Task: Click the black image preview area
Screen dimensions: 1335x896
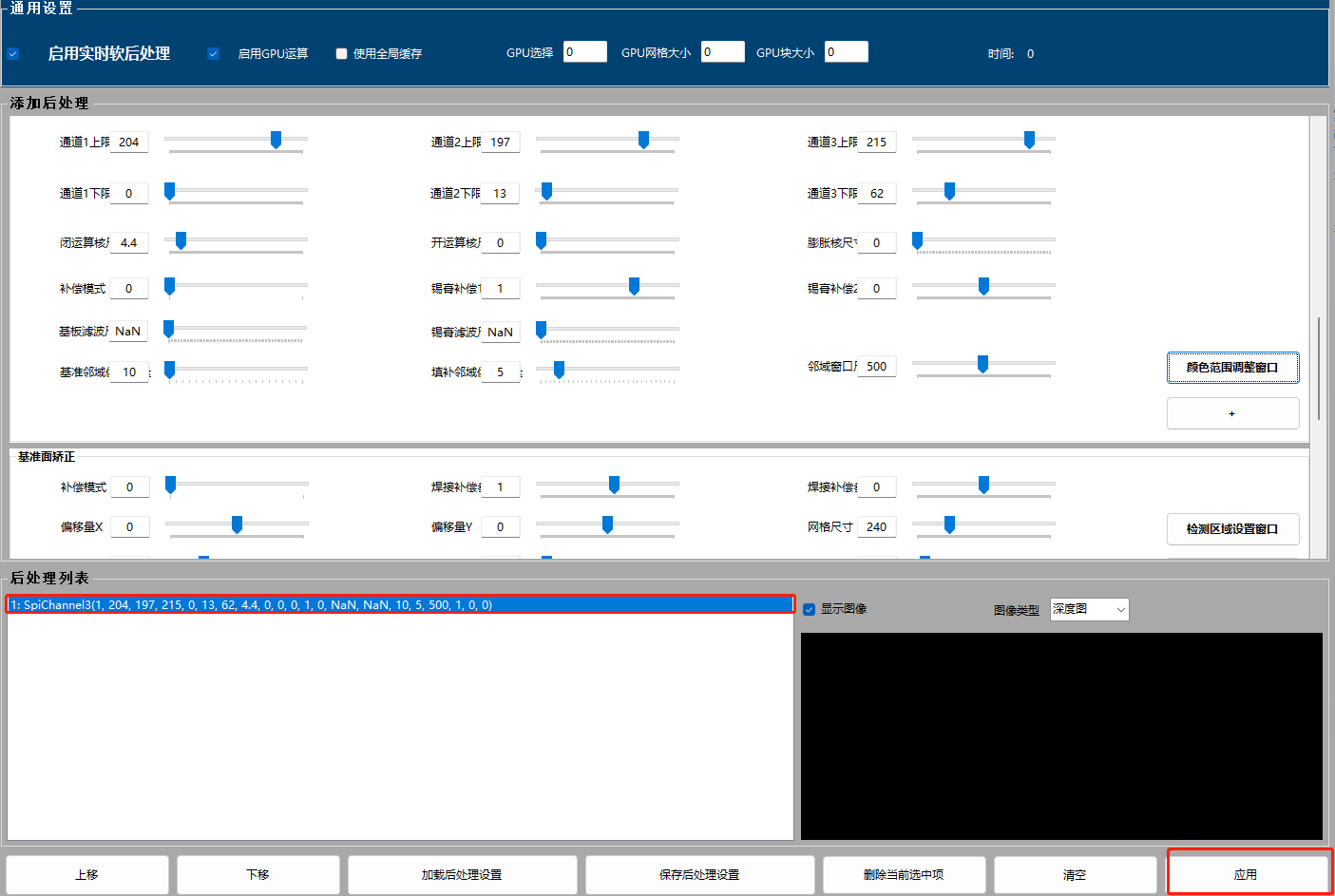Action: [1061, 736]
